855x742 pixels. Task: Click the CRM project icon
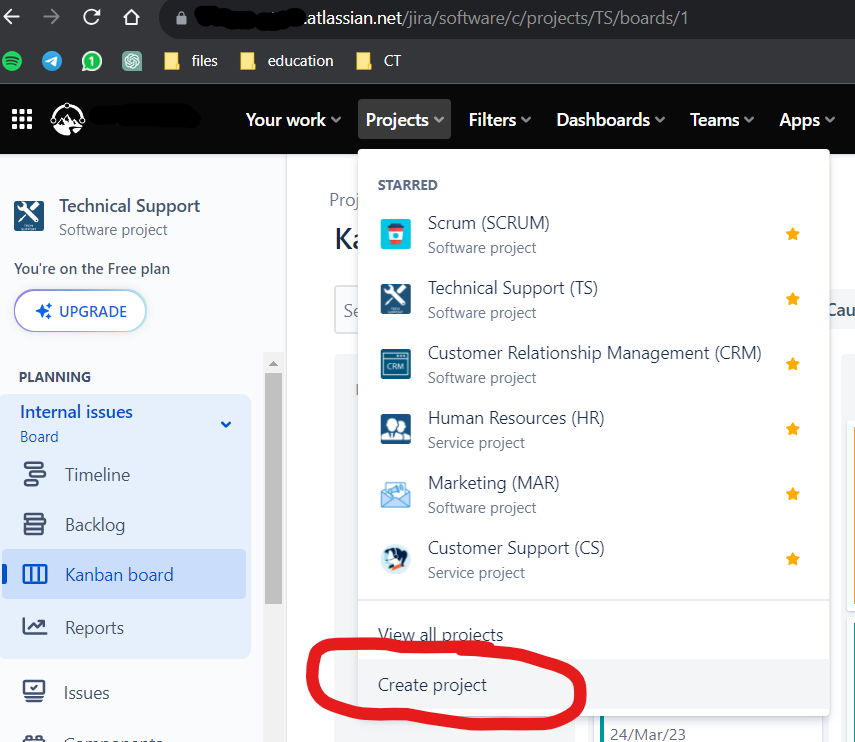tap(395, 364)
